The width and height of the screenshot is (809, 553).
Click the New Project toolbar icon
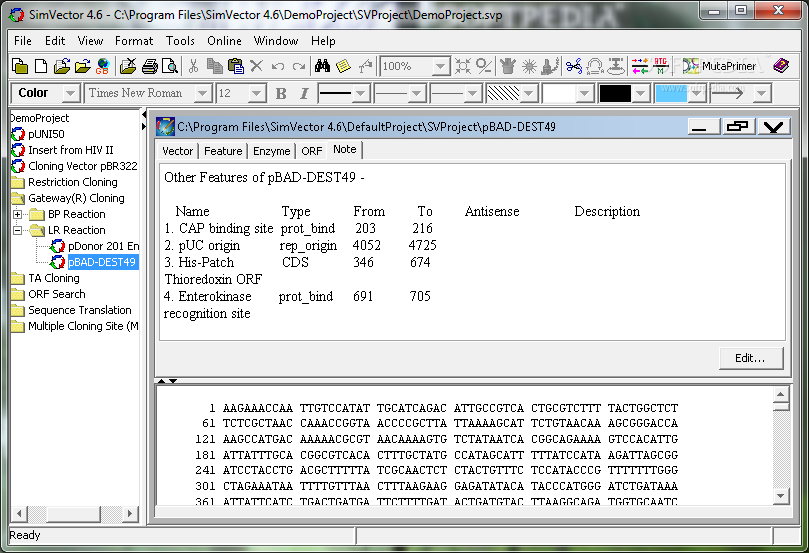click(x=20, y=66)
